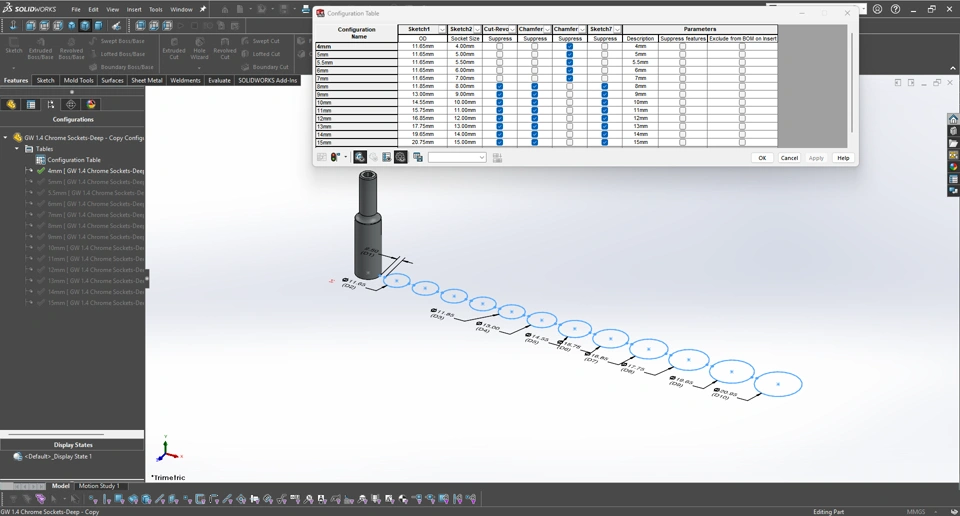The image size is (960, 516).
Task: Uncheck second Chamfer Suppress for 7mm row
Action: click(570, 78)
